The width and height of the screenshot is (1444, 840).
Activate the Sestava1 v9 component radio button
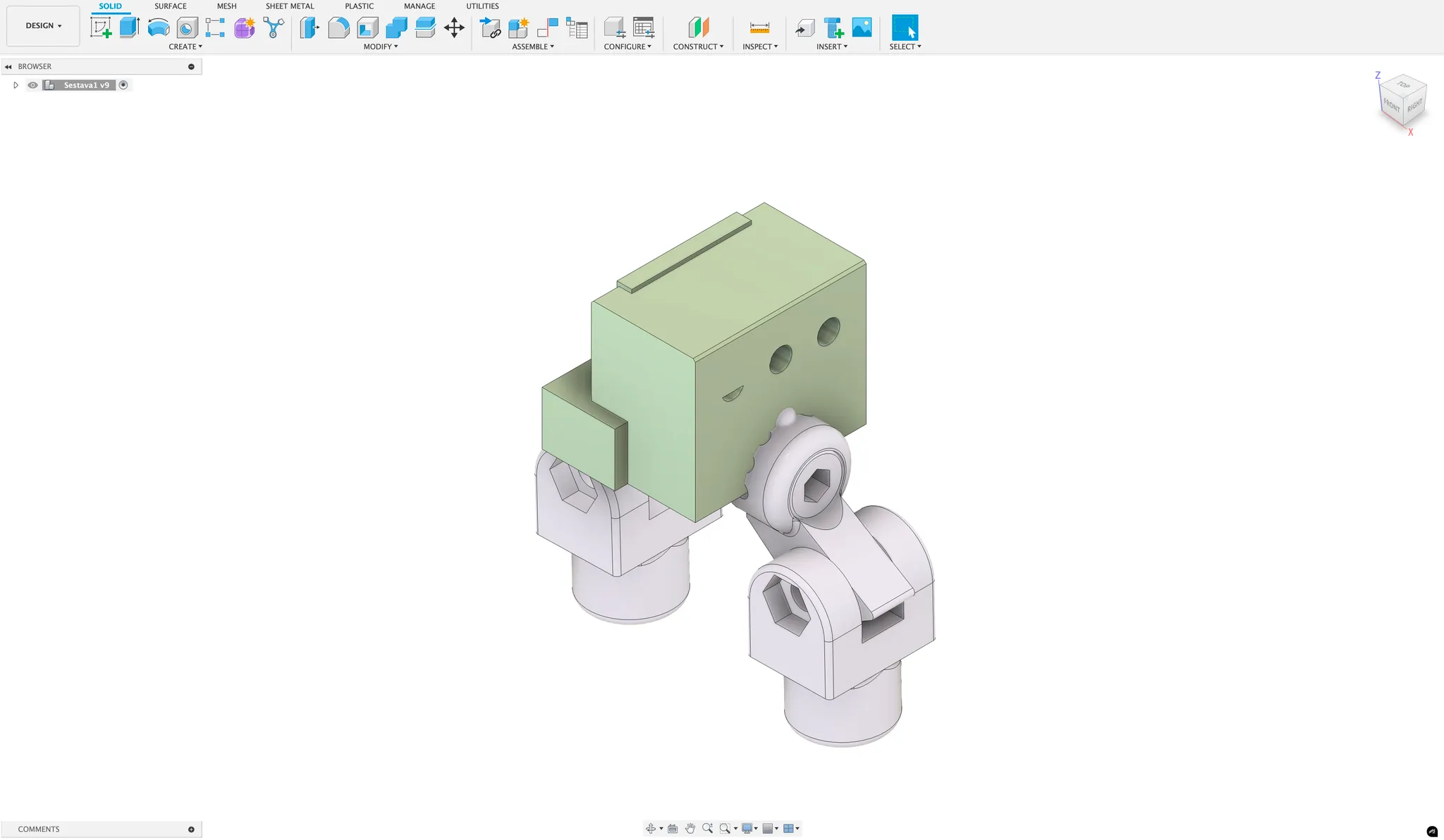(x=123, y=85)
